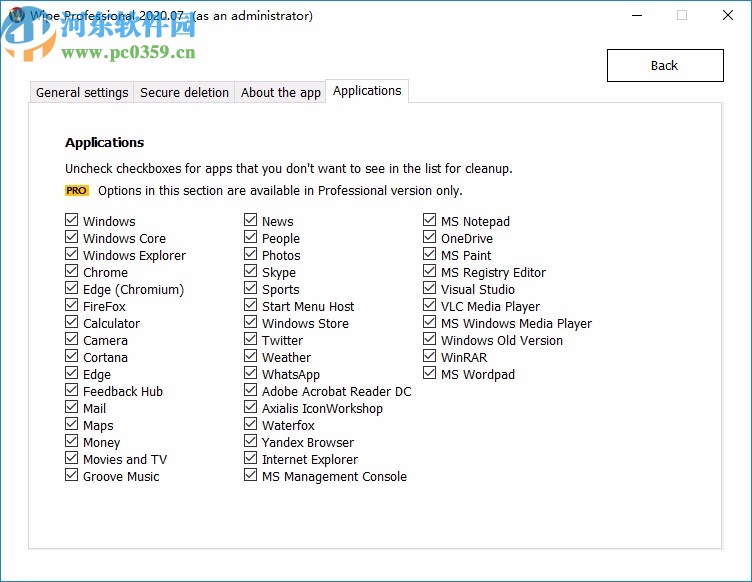
Task: Toggle the MS Wordpad checkbox
Action: (429, 373)
